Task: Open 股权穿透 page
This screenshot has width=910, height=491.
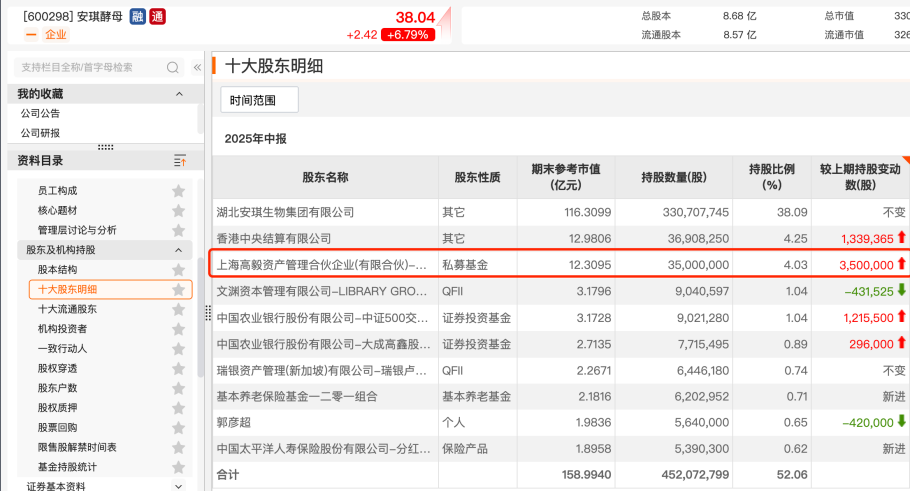Action: coord(57,368)
